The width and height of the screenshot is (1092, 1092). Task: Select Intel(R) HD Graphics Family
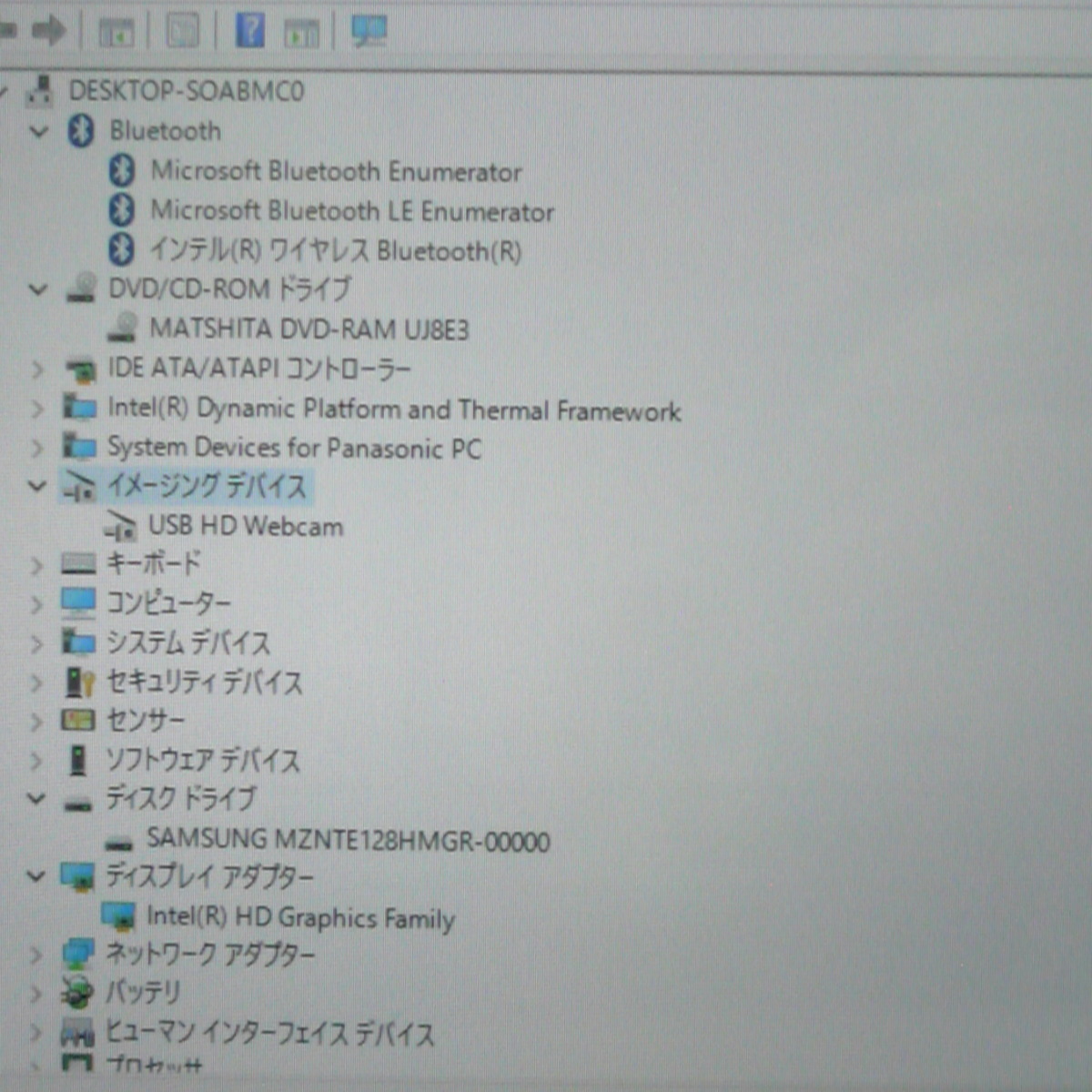point(300,917)
